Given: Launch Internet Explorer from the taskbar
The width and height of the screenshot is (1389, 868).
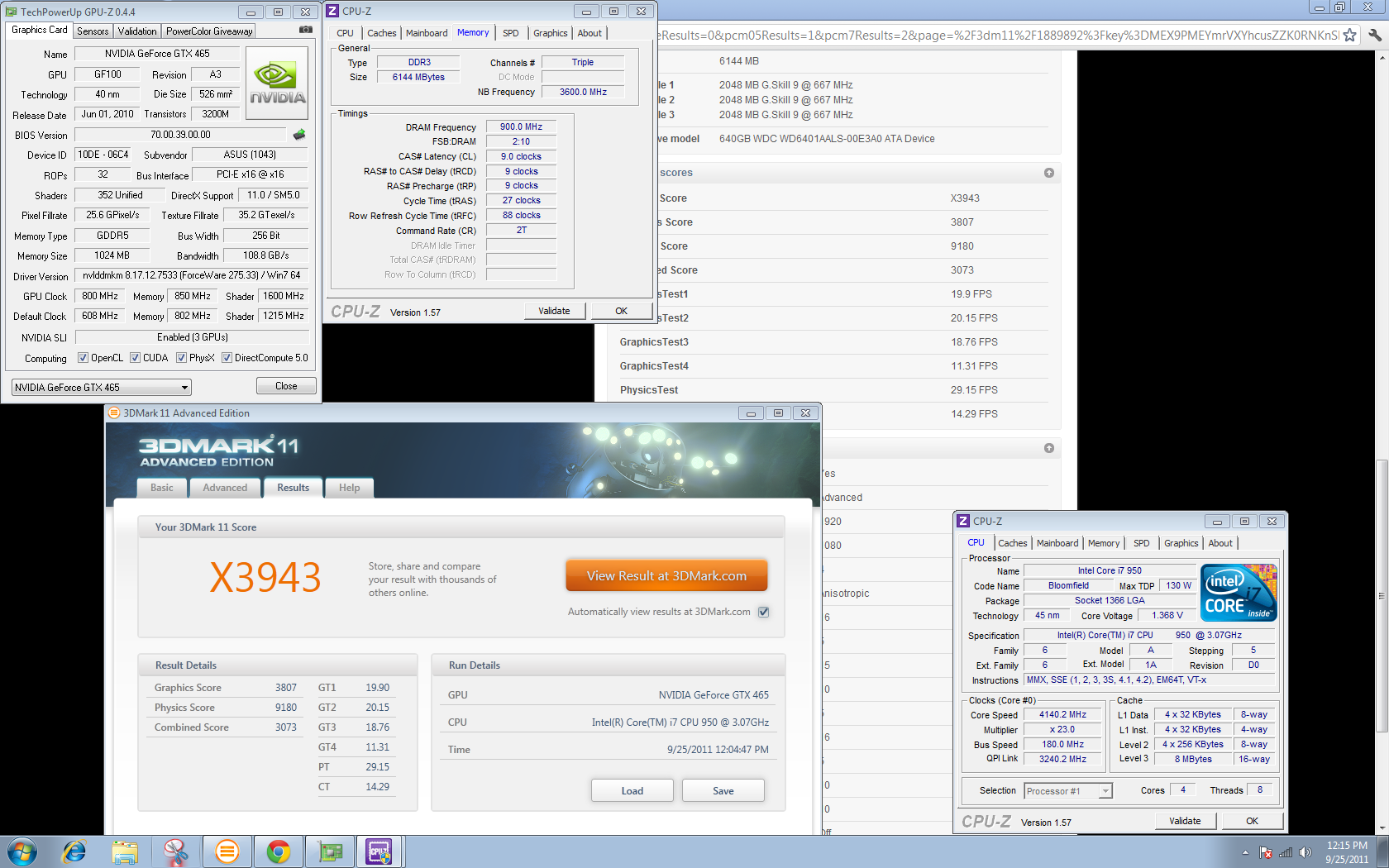Looking at the screenshot, I should click(x=74, y=851).
